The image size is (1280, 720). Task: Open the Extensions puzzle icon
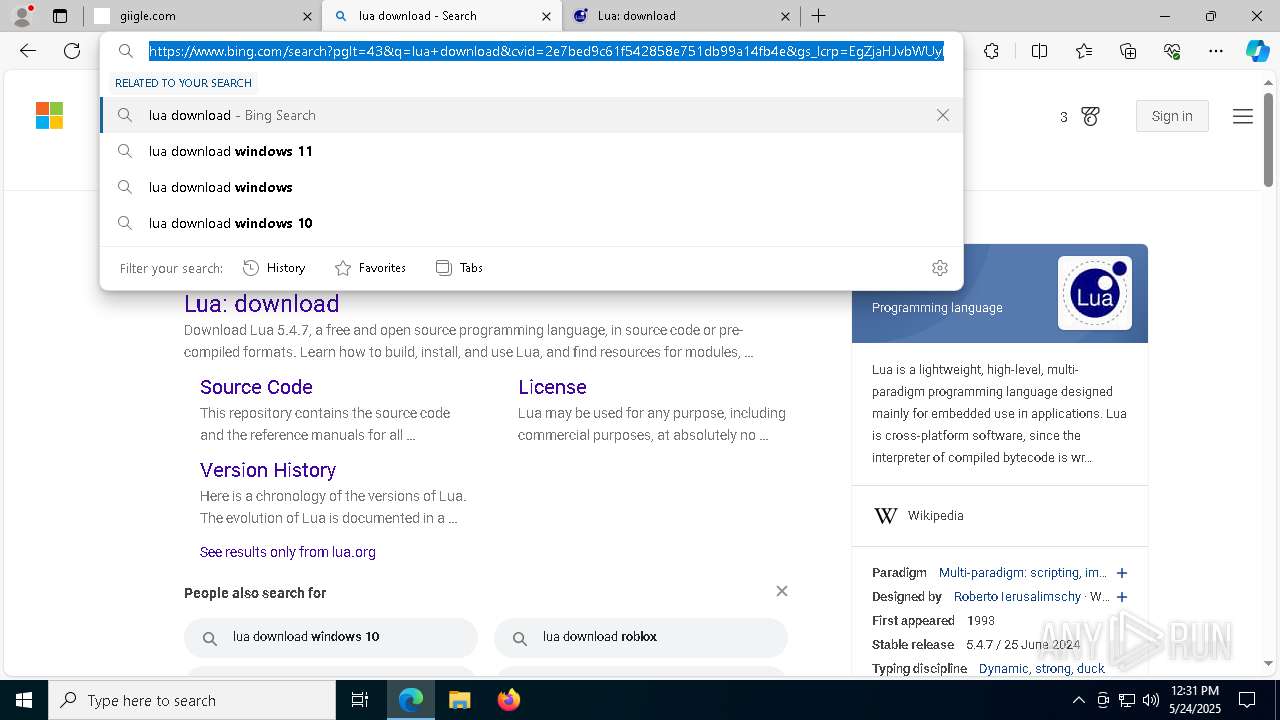991,51
